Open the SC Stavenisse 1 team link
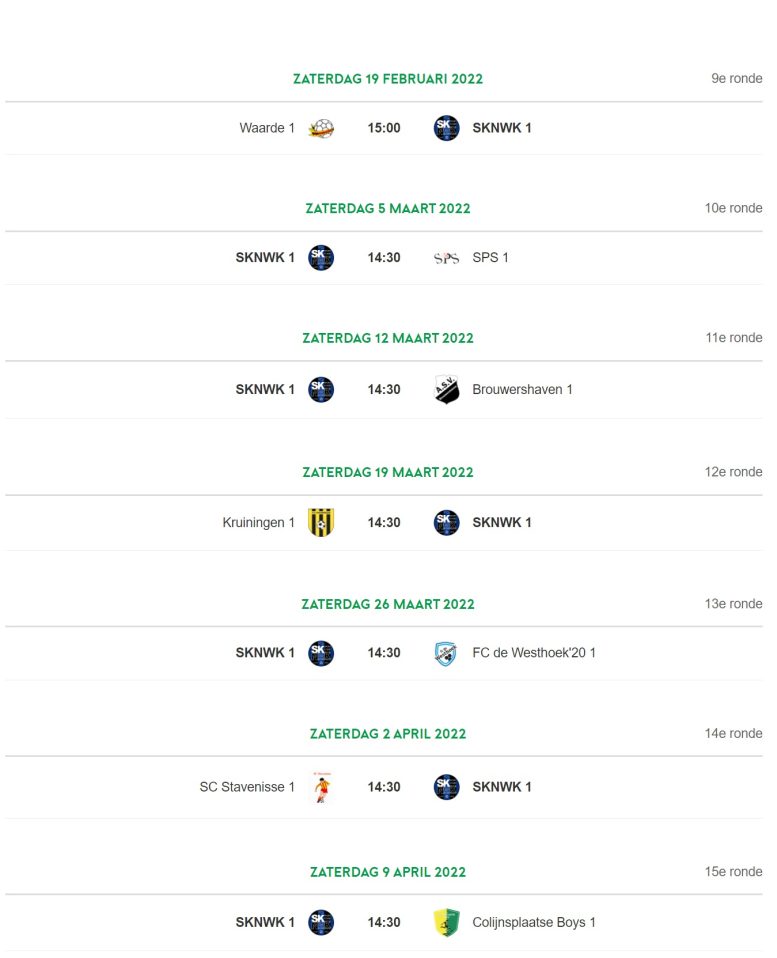The height and width of the screenshot is (958, 777). click(x=247, y=787)
